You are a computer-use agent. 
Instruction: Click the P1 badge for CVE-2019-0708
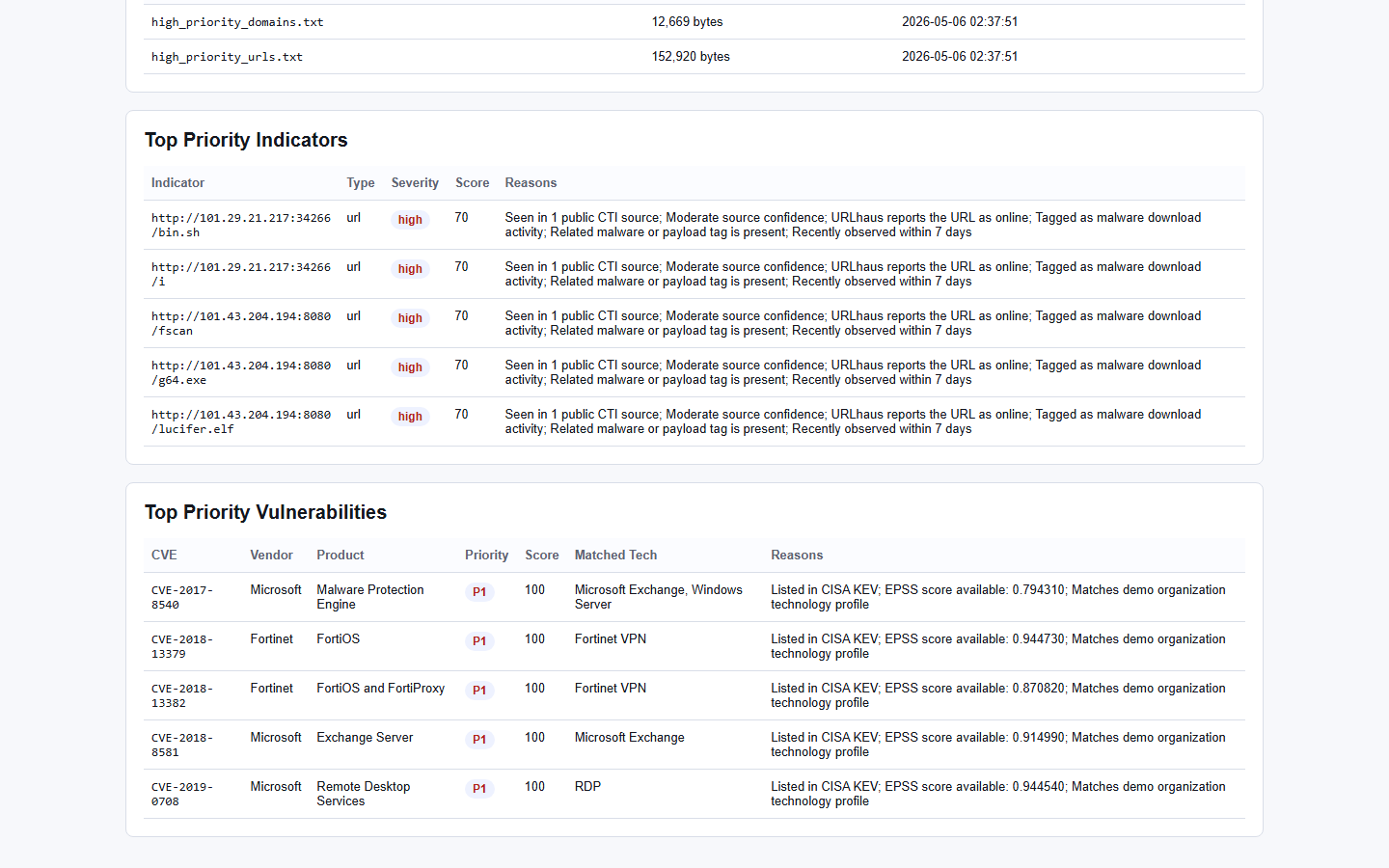(x=479, y=789)
